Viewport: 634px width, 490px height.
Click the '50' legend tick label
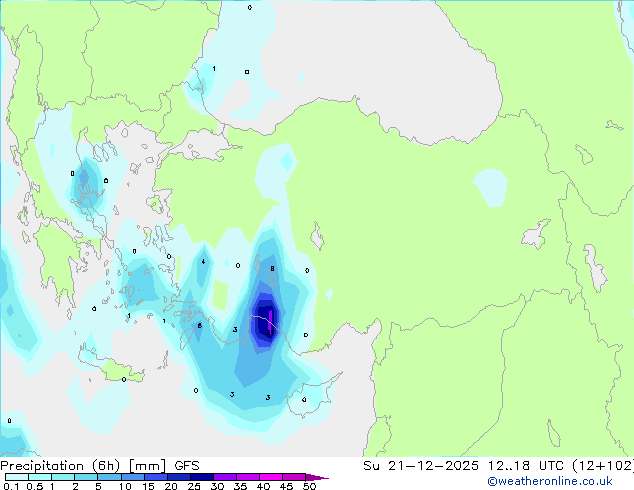click(309, 486)
